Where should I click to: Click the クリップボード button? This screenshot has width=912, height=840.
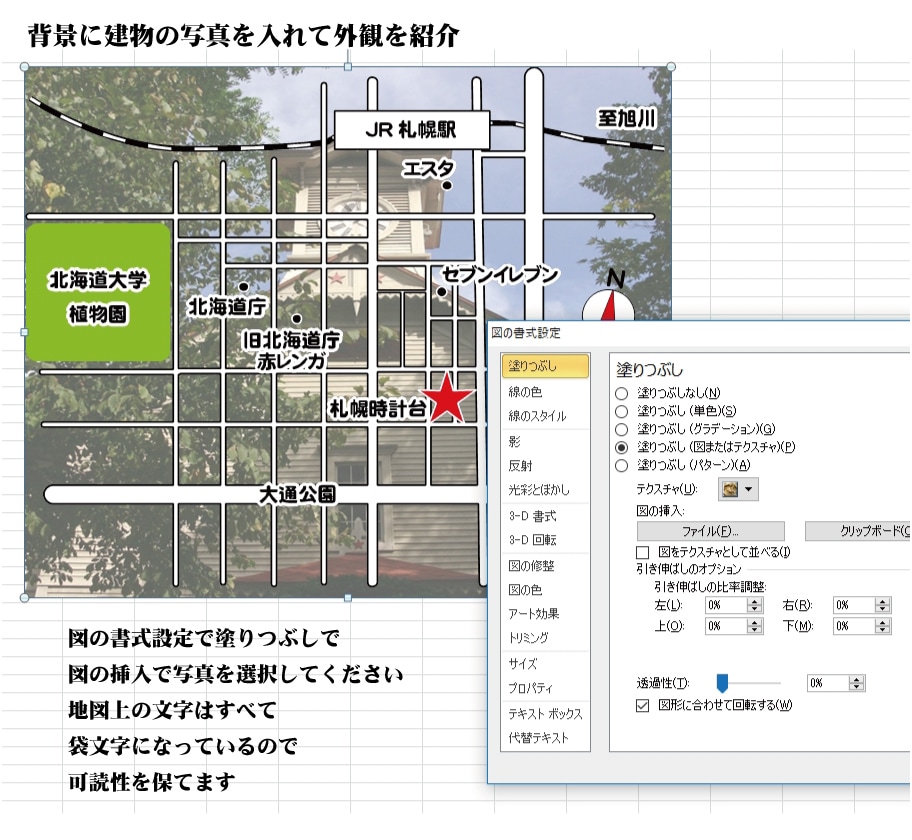(x=858, y=531)
